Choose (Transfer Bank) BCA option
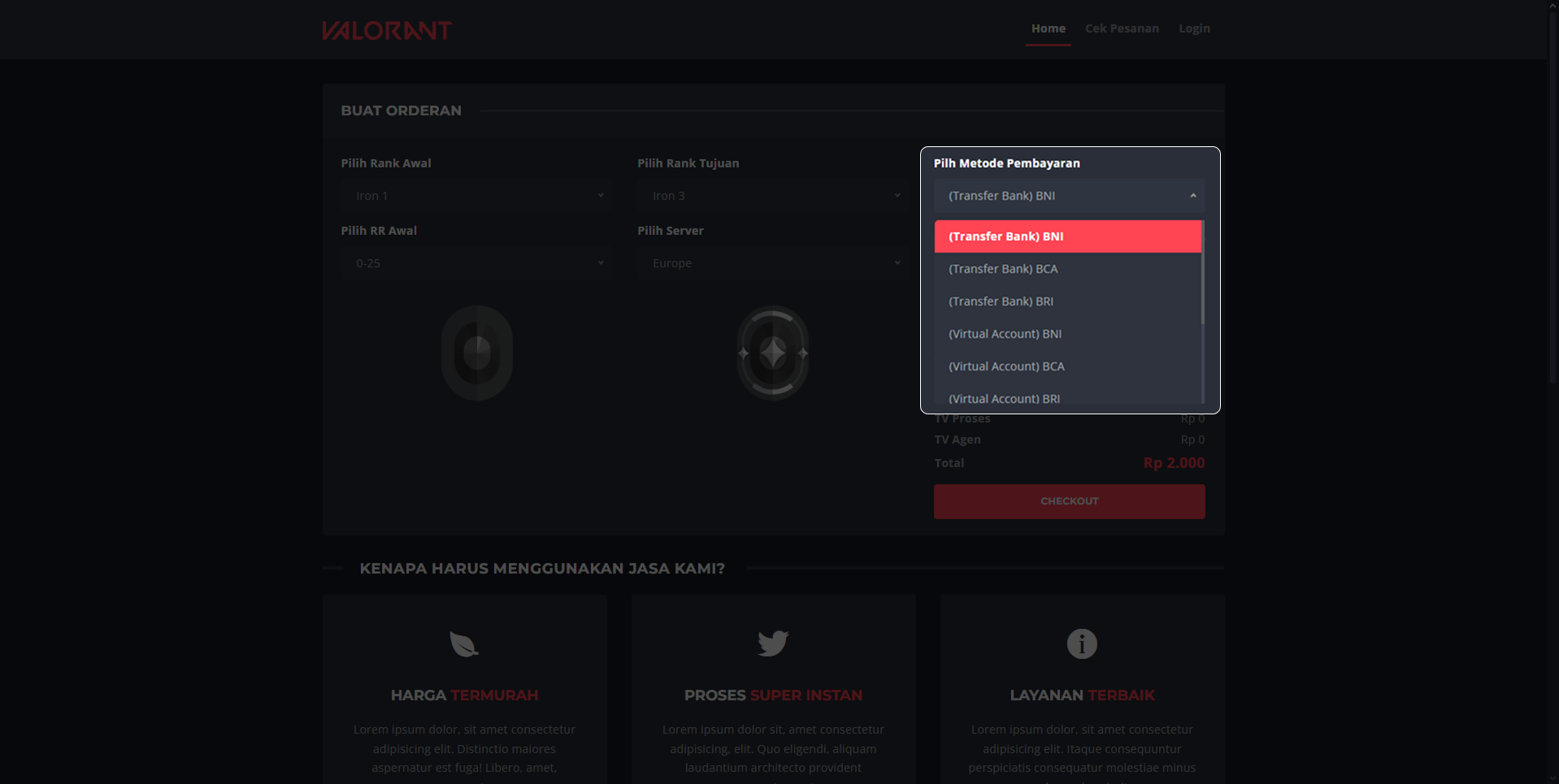Viewport: 1559px width, 784px height. pos(1067,269)
